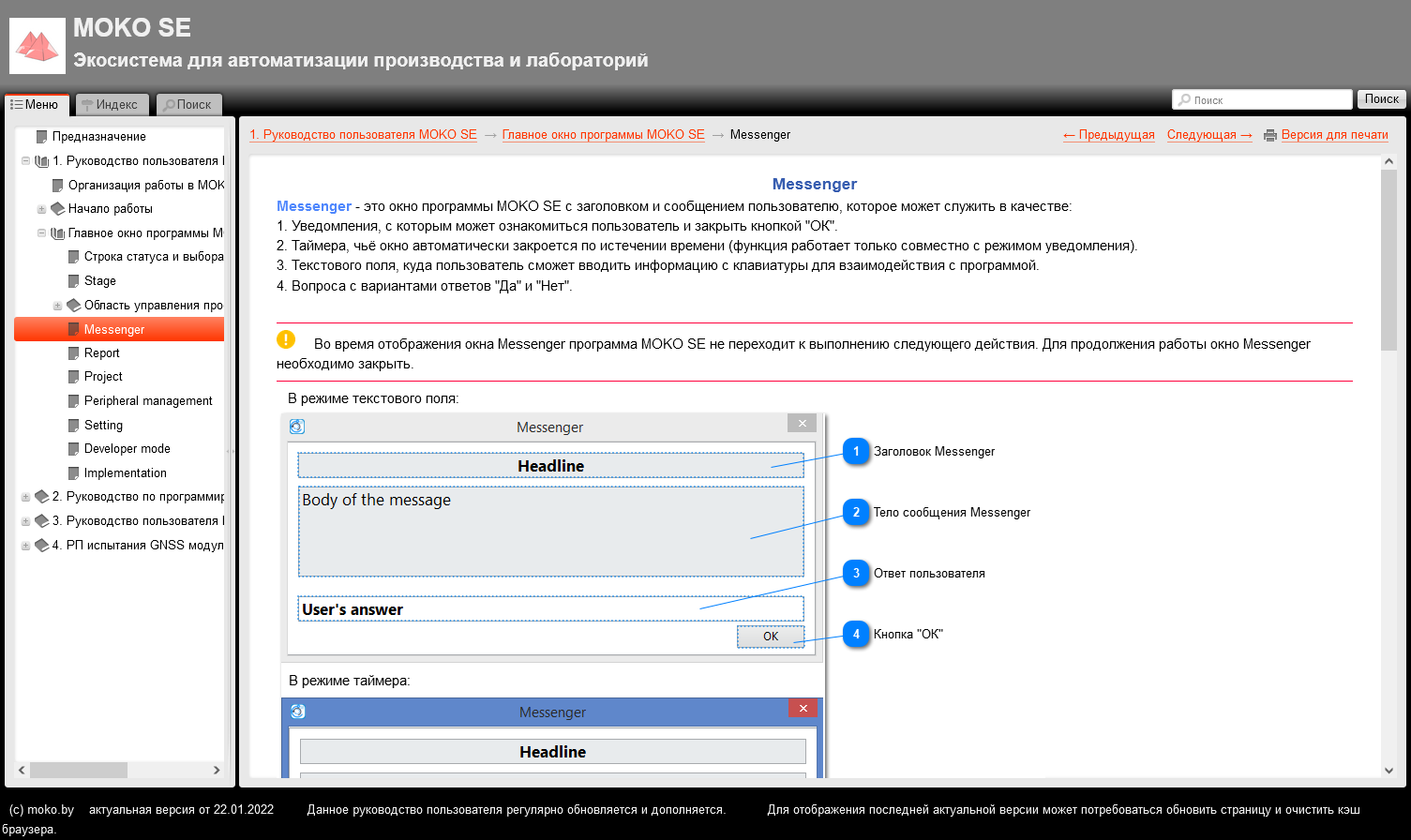The height and width of the screenshot is (840, 1411).
Task: Expand Область управления node
Action: (57, 306)
